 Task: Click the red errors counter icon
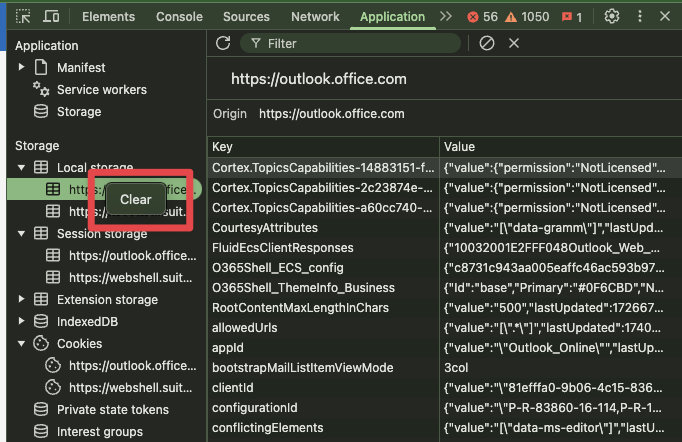[482, 17]
